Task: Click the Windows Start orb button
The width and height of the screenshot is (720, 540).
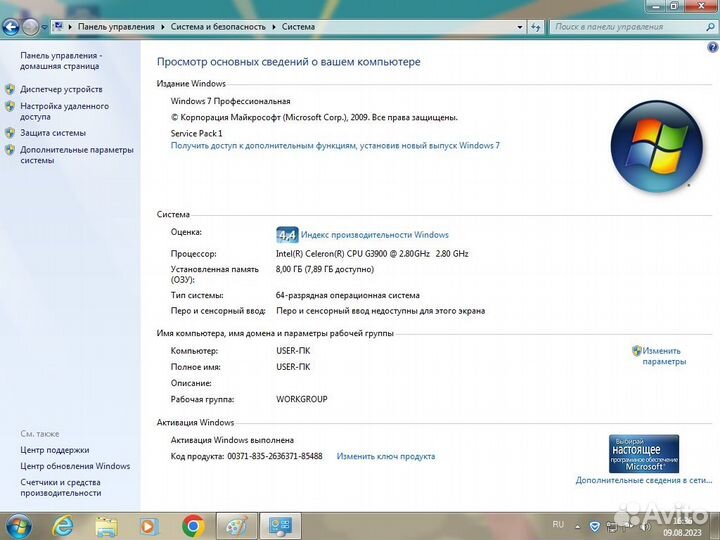Action: tap(19, 525)
